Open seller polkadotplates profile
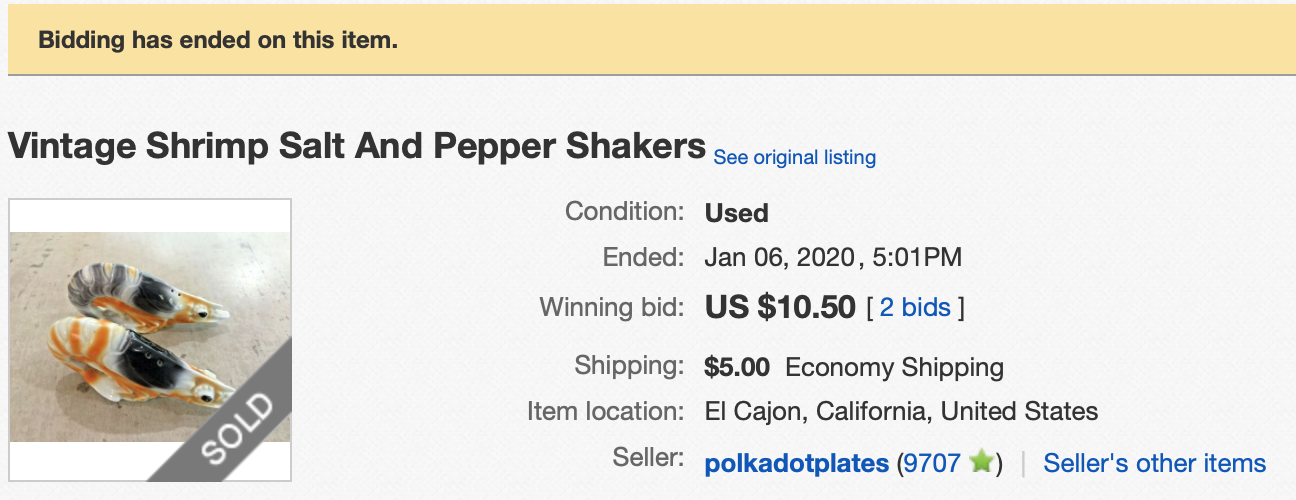 796,463
